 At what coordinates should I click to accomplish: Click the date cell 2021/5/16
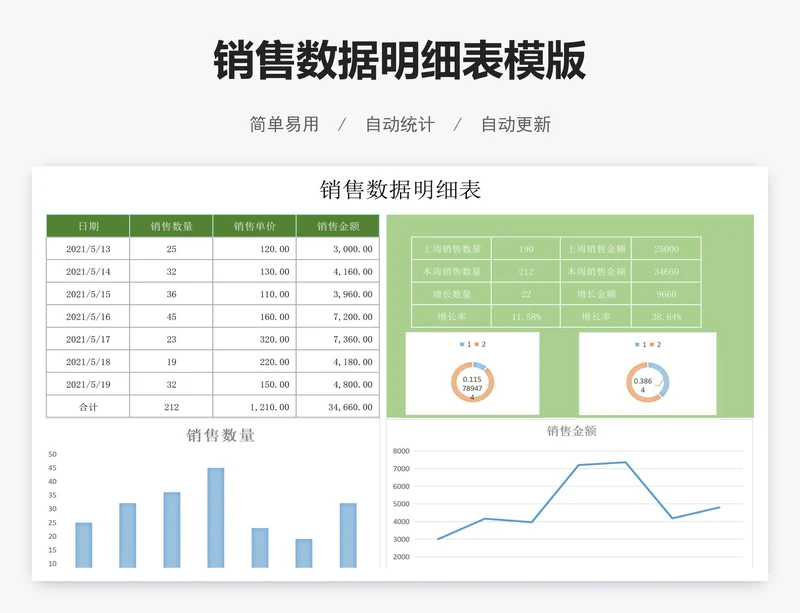click(x=88, y=316)
